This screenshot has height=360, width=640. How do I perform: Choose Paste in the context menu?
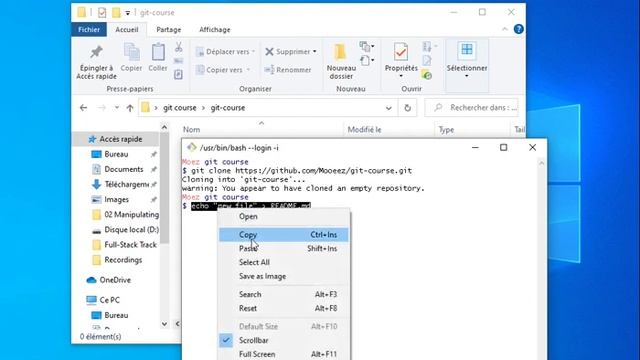click(284, 249)
